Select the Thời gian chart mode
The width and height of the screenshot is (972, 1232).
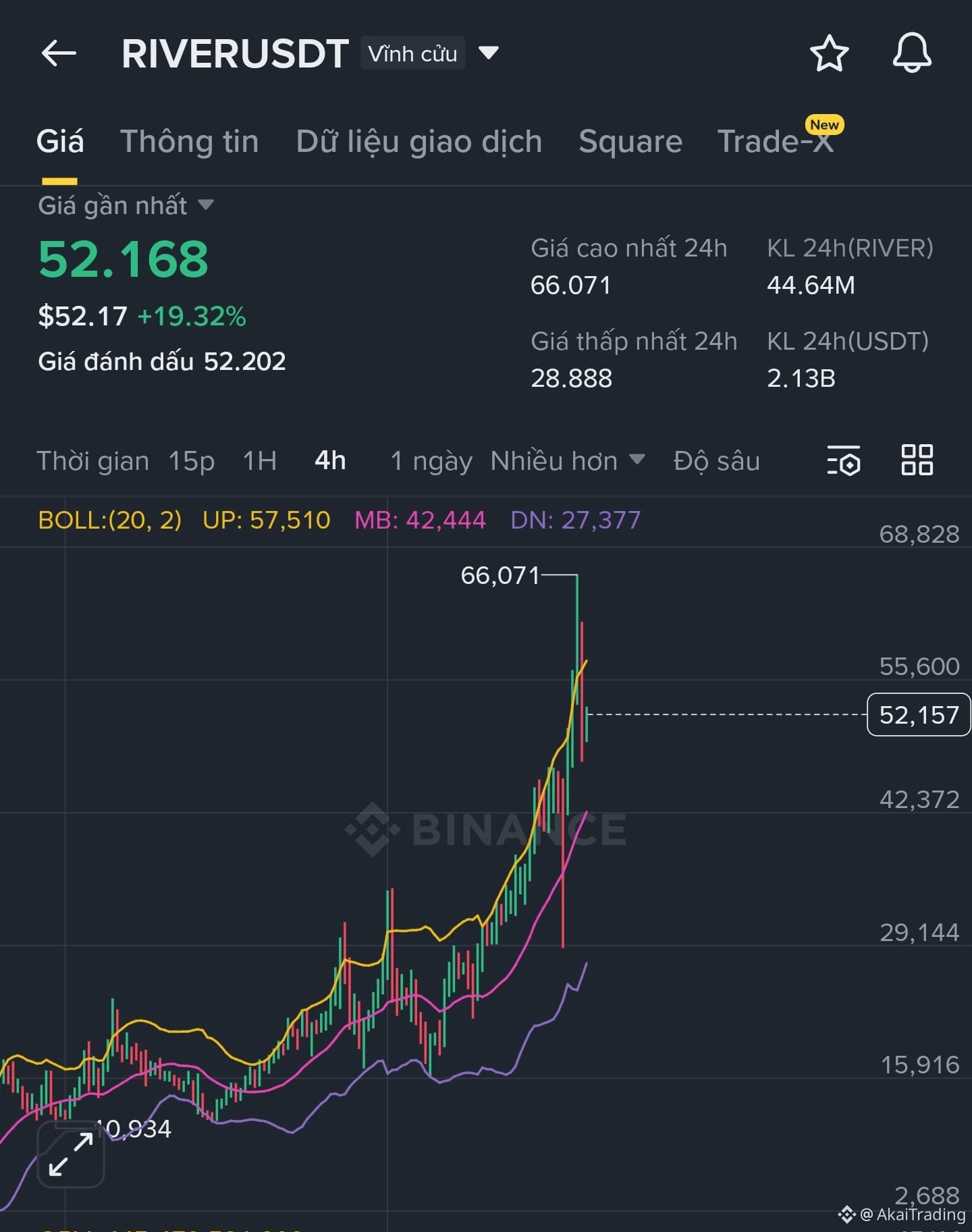[x=92, y=461]
